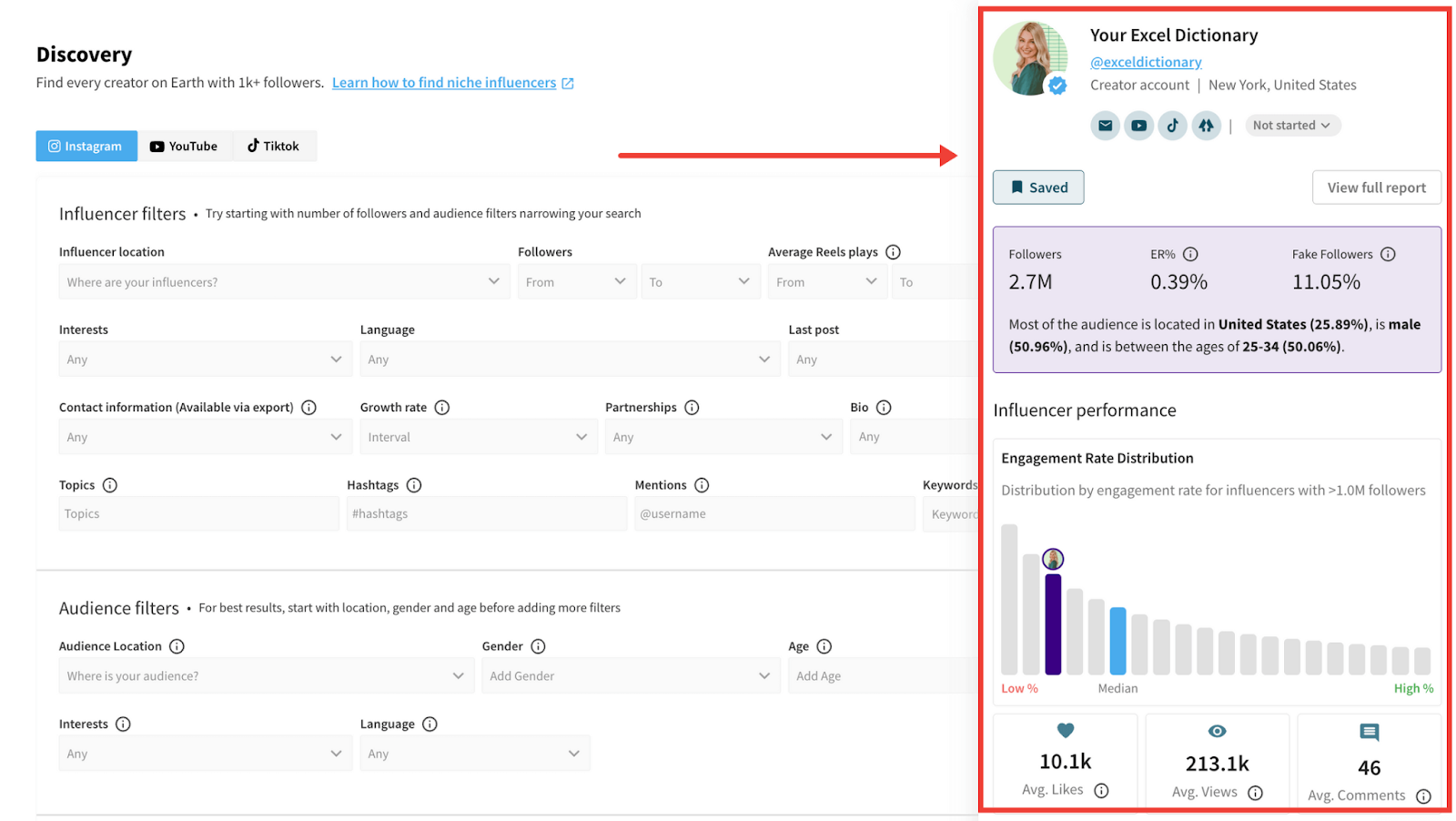Click the Avg. Likes heart icon
The image size is (1456, 821).
click(x=1065, y=730)
